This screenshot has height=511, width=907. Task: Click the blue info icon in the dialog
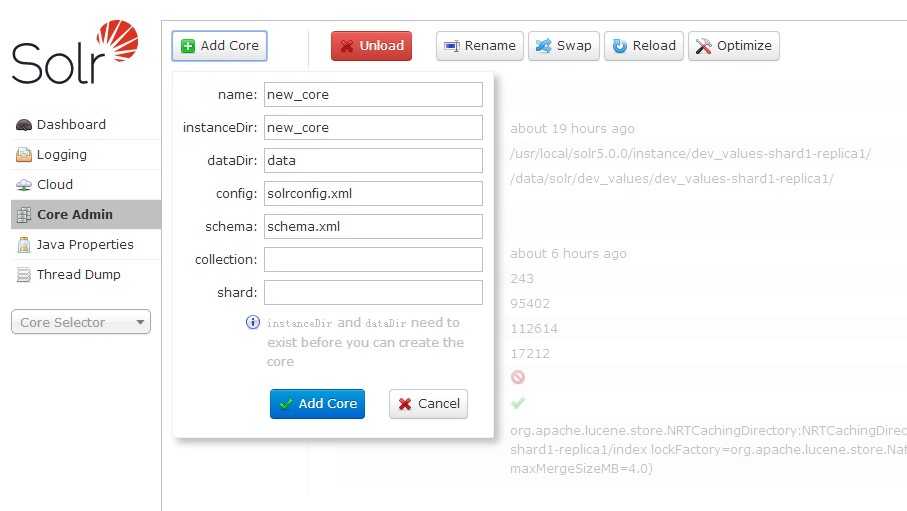[253, 322]
